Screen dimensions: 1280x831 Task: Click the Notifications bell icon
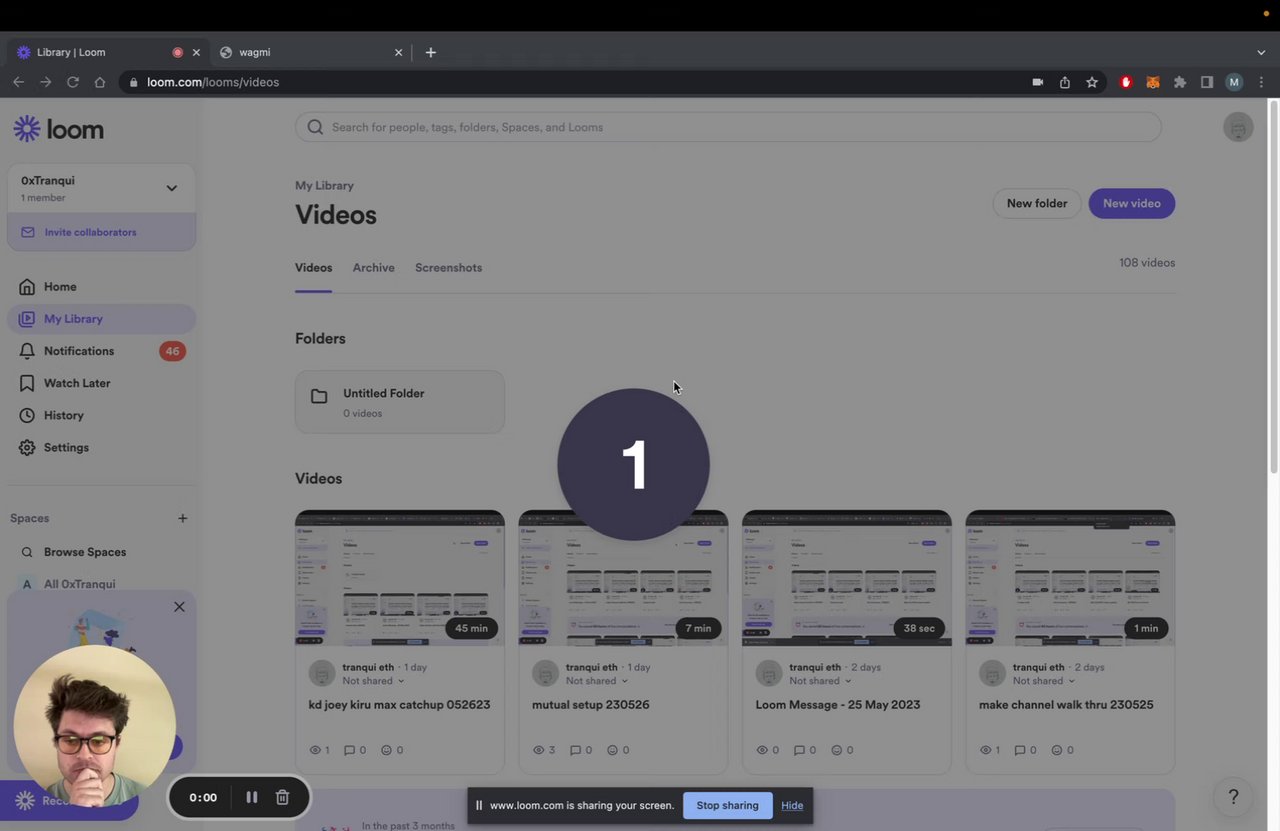[x=27, y=351]
